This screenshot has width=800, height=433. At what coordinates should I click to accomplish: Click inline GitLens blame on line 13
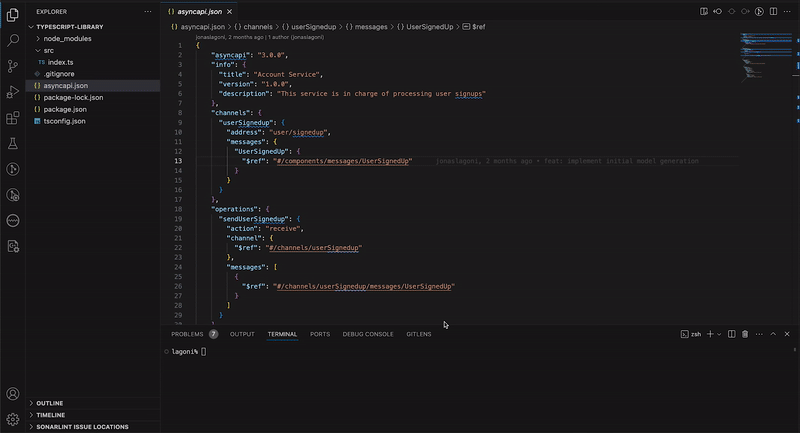click(567, 161)
